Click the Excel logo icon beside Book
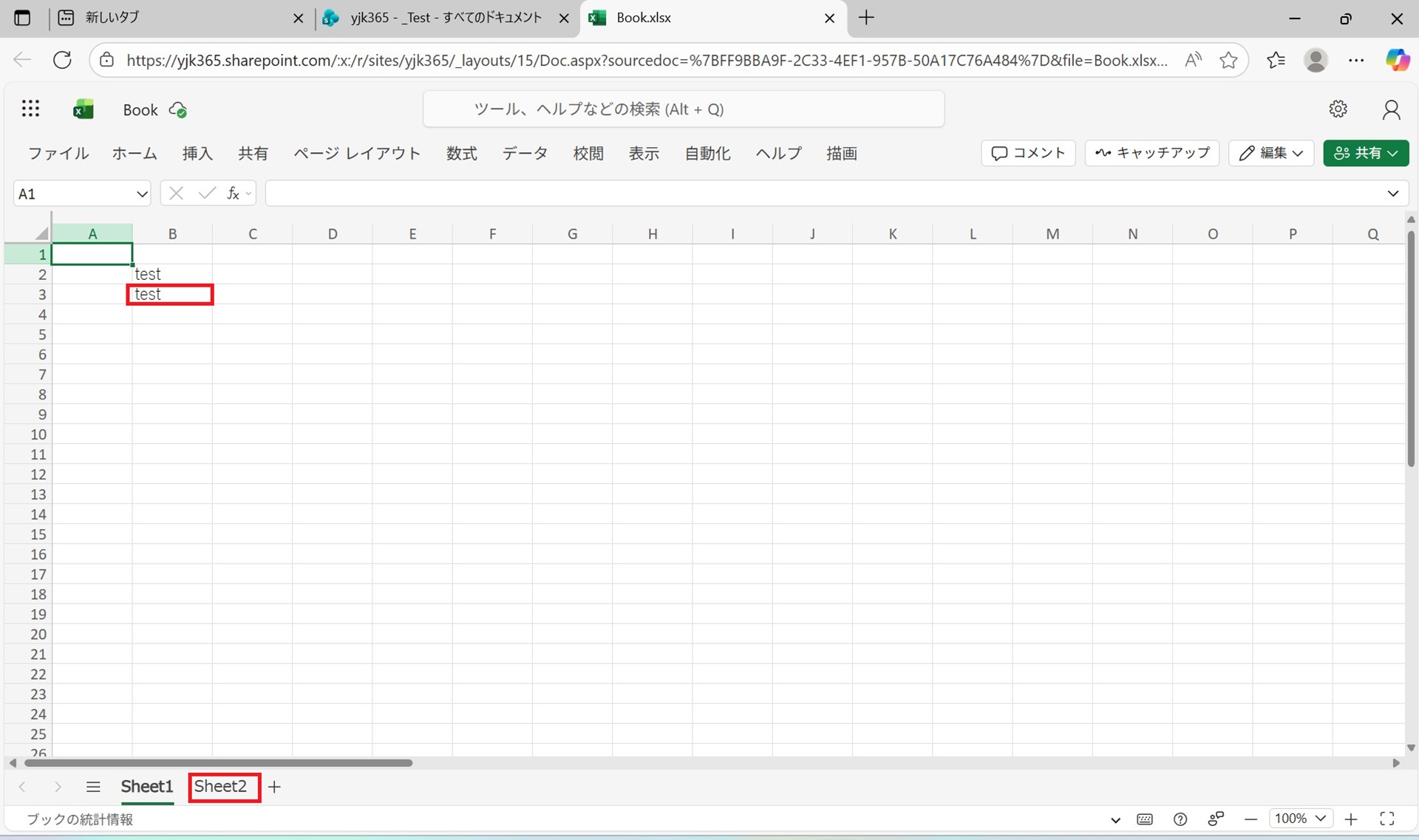Screen dimensions: 1419x840 [84, 109]
